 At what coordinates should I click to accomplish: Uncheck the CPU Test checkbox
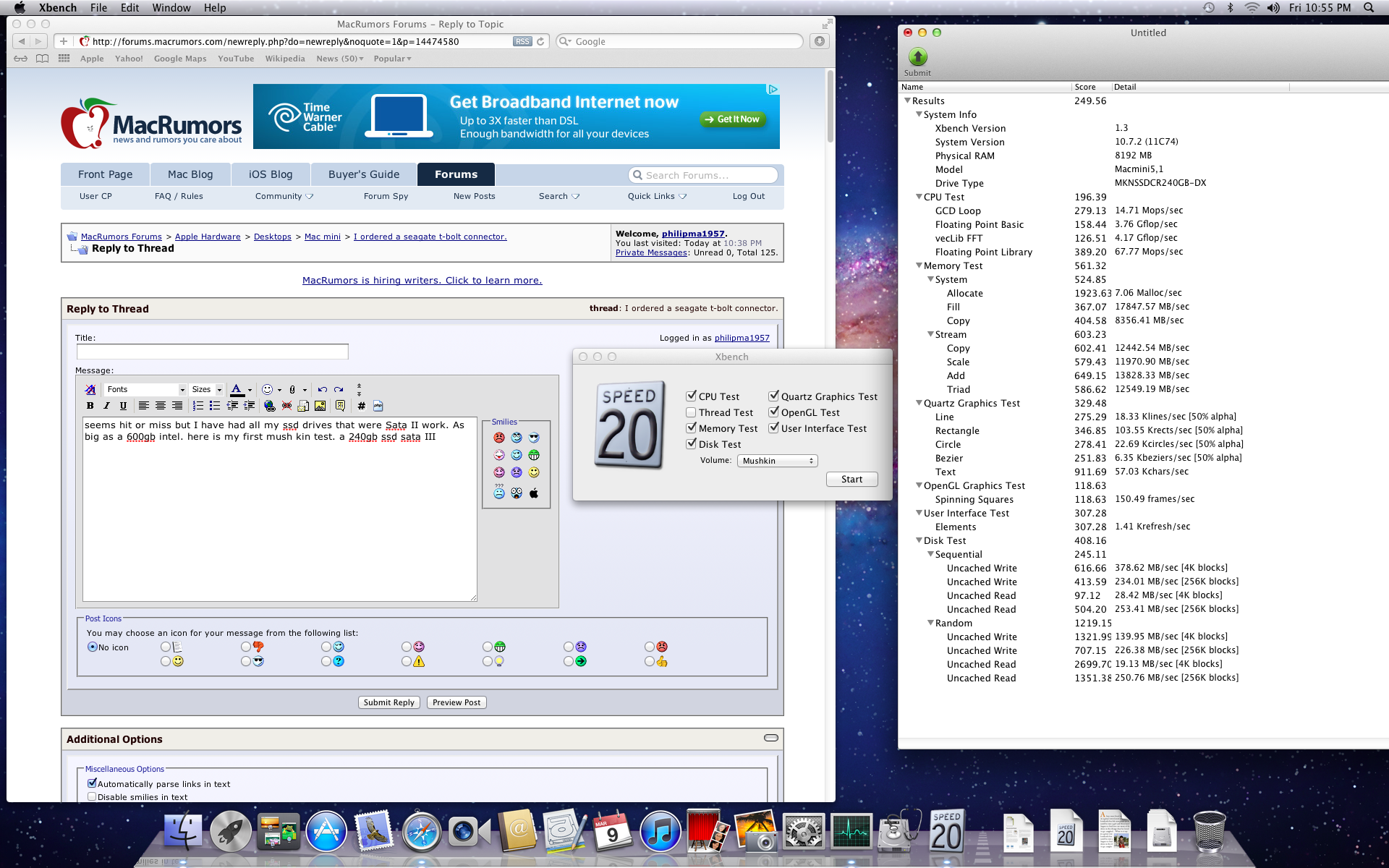691,396
